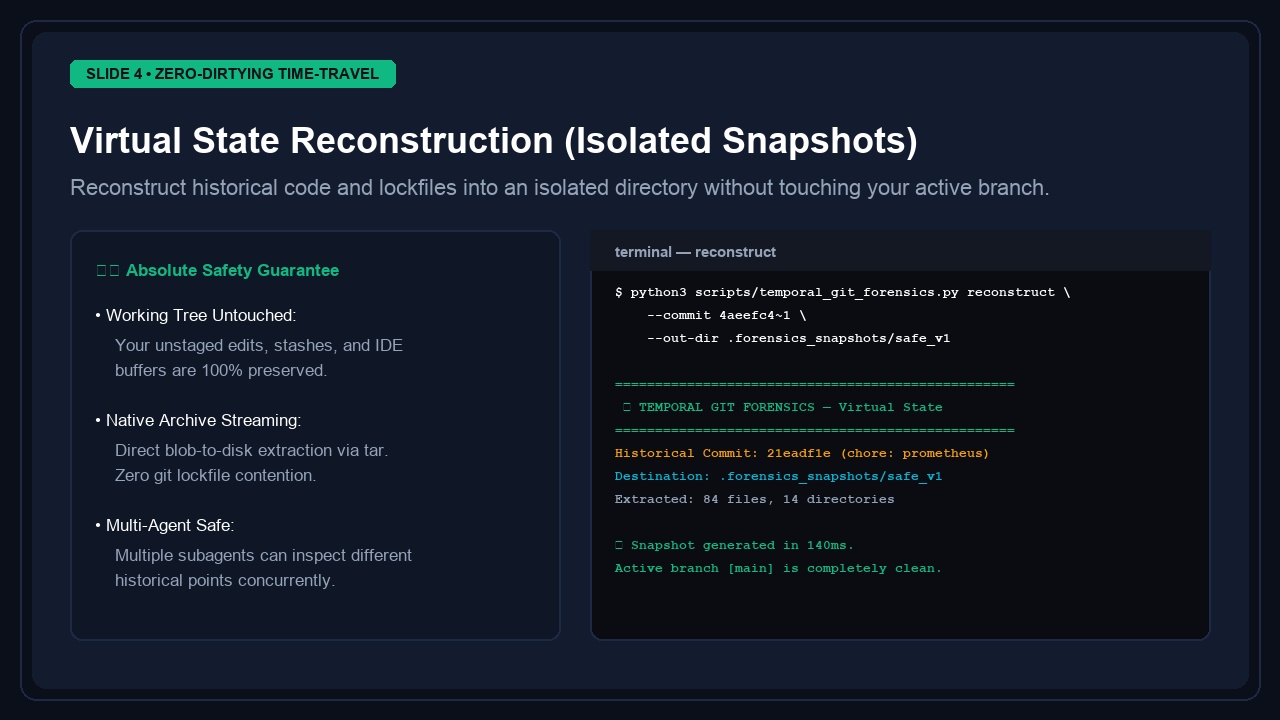Click "Extracted: 84 files, 14 directories"
The height and width of the screenshot is (720, 1280).
click(x=755, y=500)
